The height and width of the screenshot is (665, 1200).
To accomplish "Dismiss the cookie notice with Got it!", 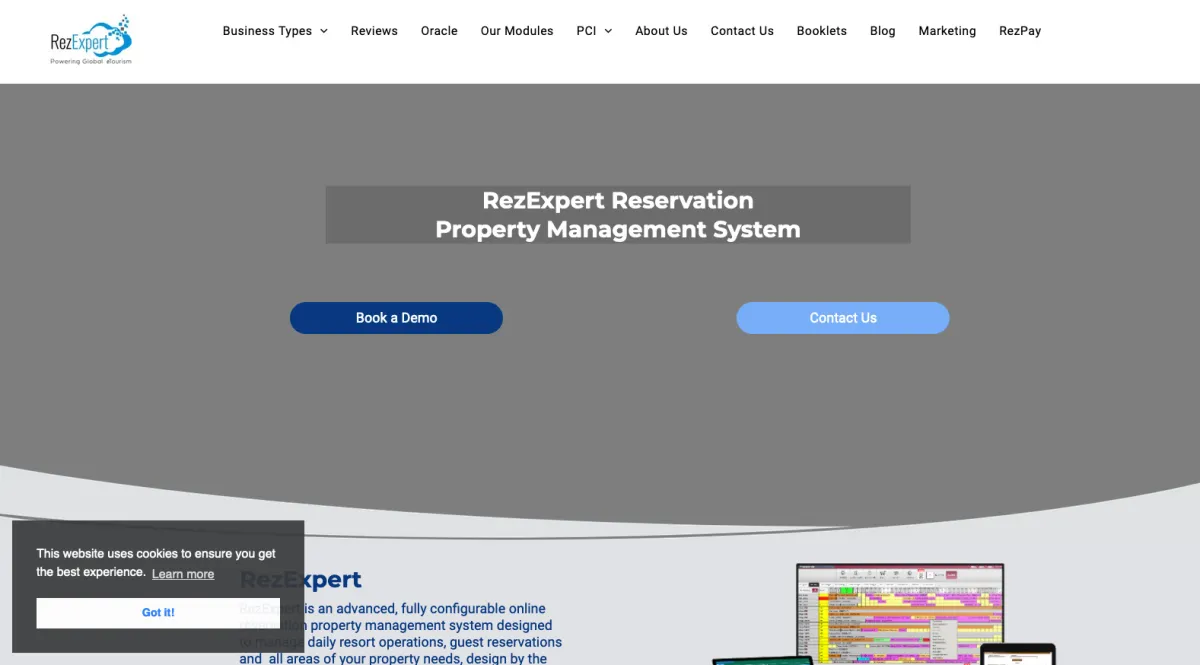I will (x=158, y=612).
